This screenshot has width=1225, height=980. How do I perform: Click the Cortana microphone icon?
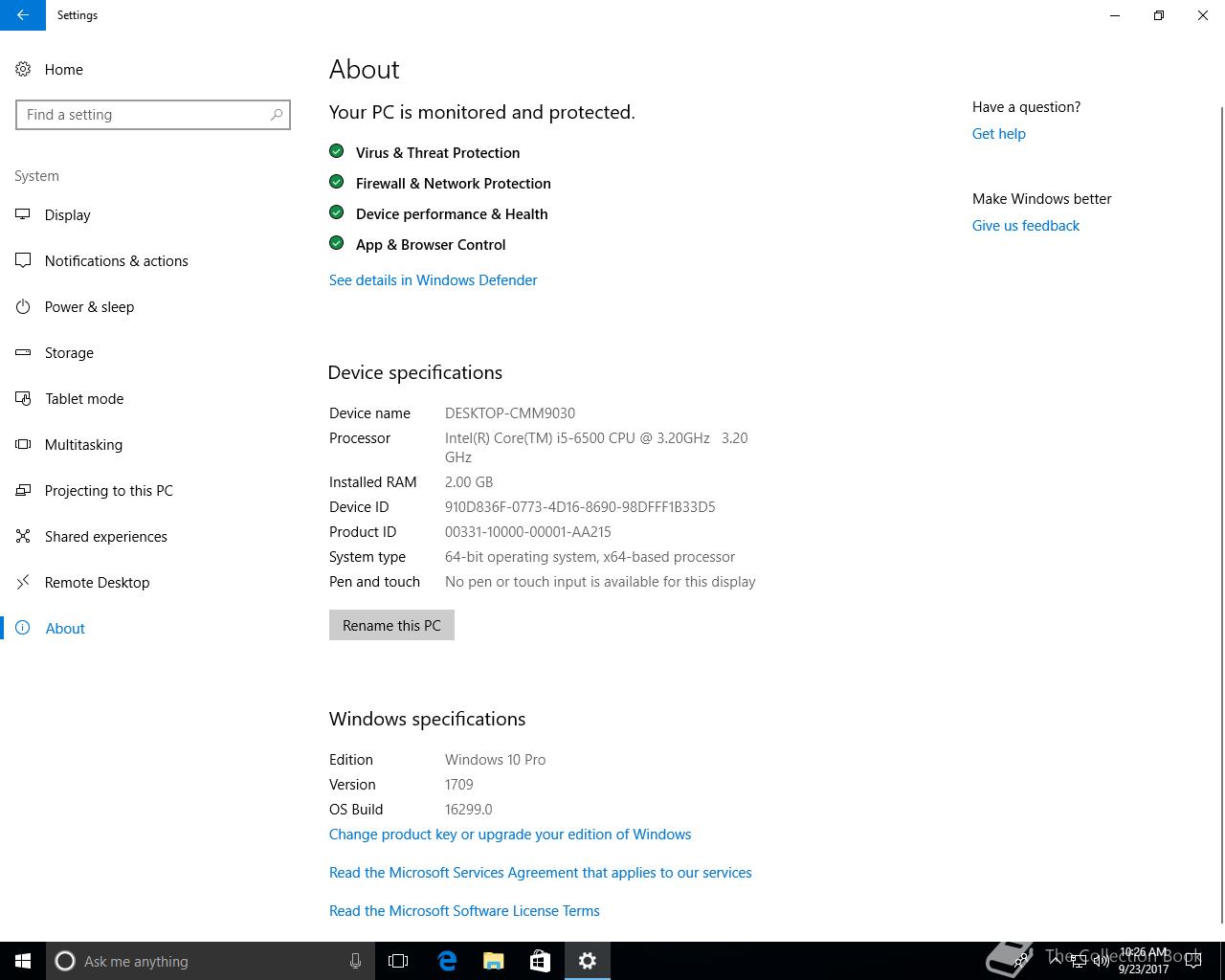tap(355, 961)
